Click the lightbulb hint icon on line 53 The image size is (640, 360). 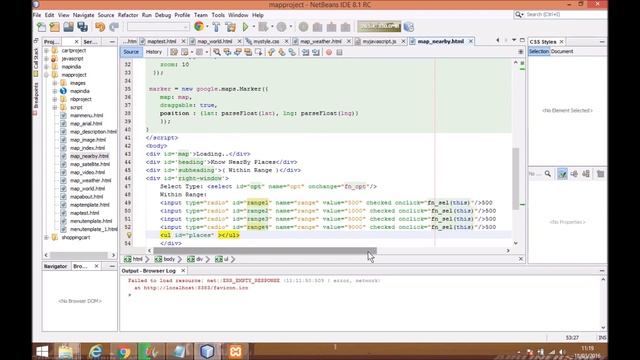pos(129,235)
